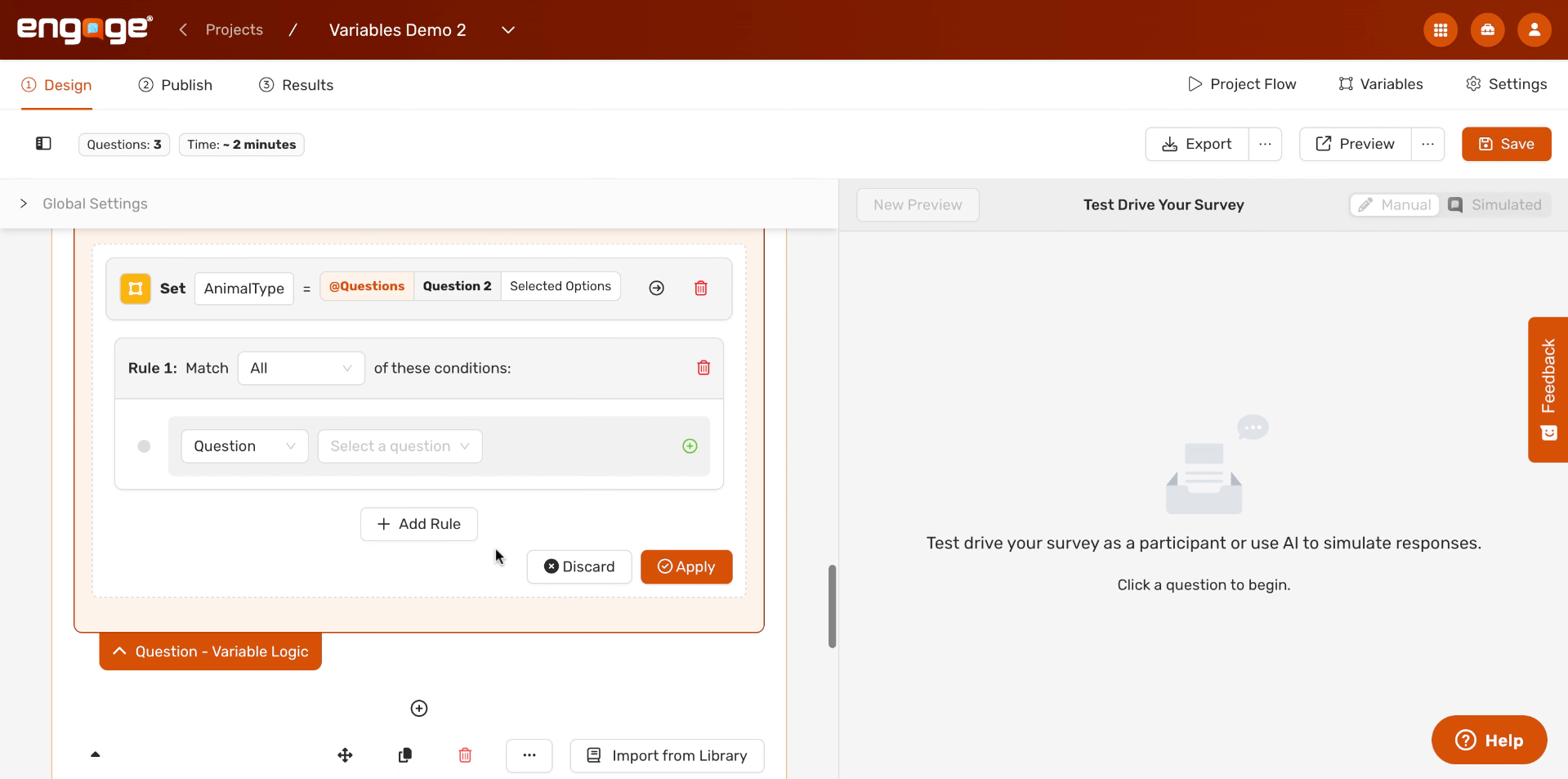The image size is (1568, 779).
Task: Open the Feedback side tab
Action: point(1548,389)
